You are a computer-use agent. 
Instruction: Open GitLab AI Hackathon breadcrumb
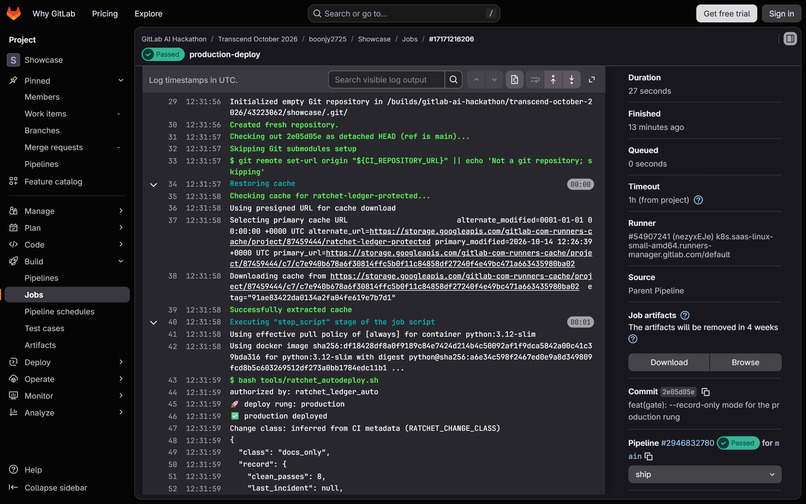[174, 39]
